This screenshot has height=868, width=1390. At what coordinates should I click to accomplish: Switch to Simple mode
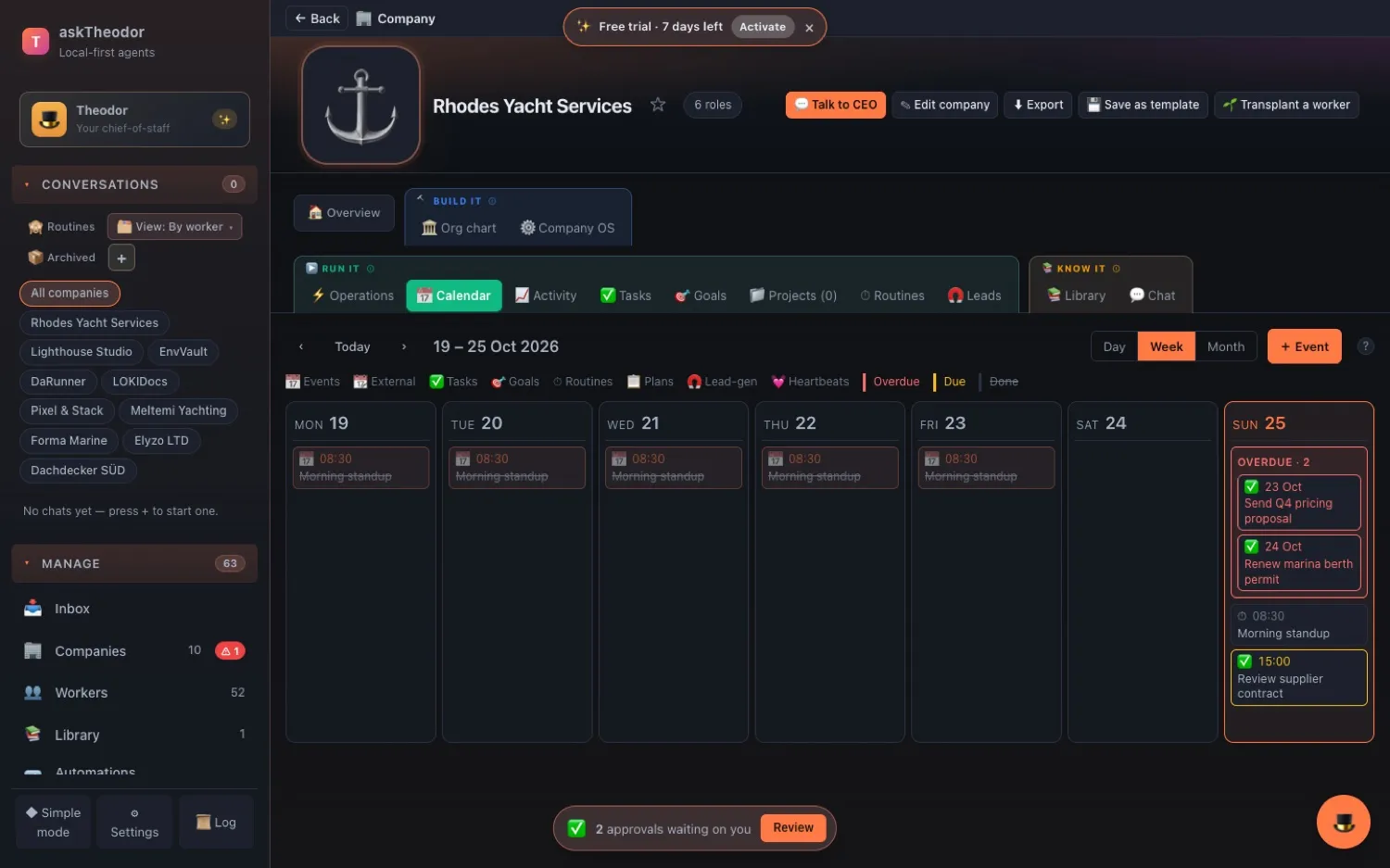(53, 823)
